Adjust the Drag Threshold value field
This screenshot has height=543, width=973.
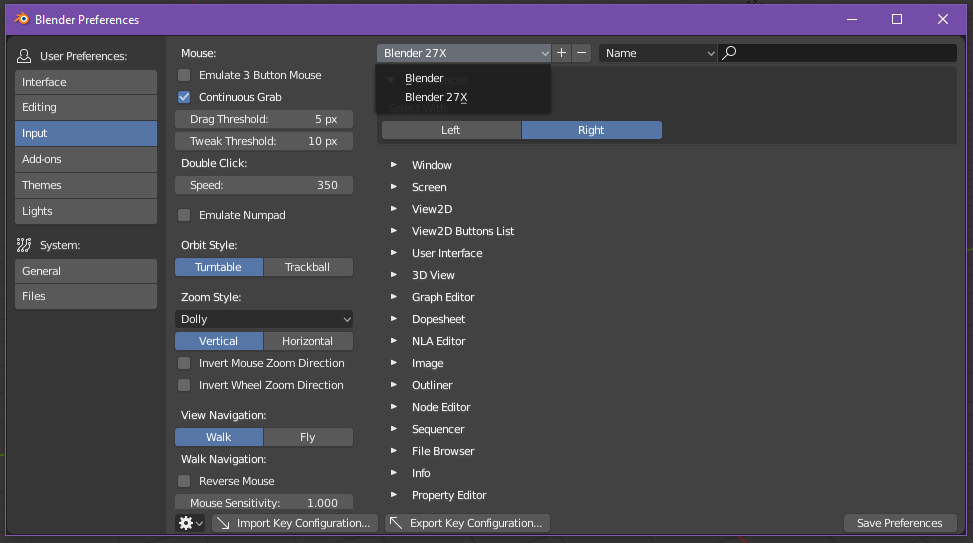coord(264,119)
